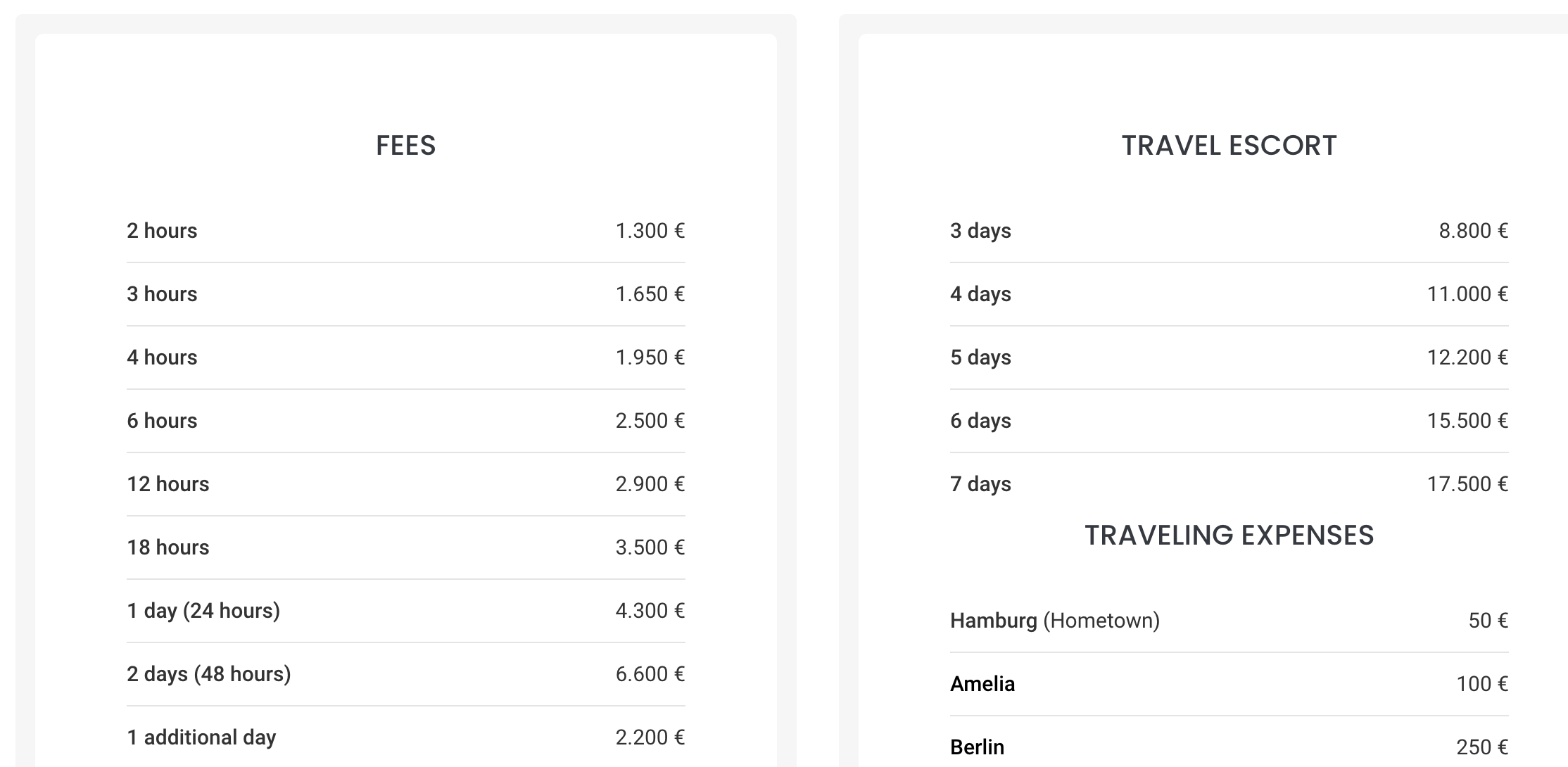Click the 15.500 € price for 6 days
The image size is (1568, 767).
click(x=1467, y=421)
